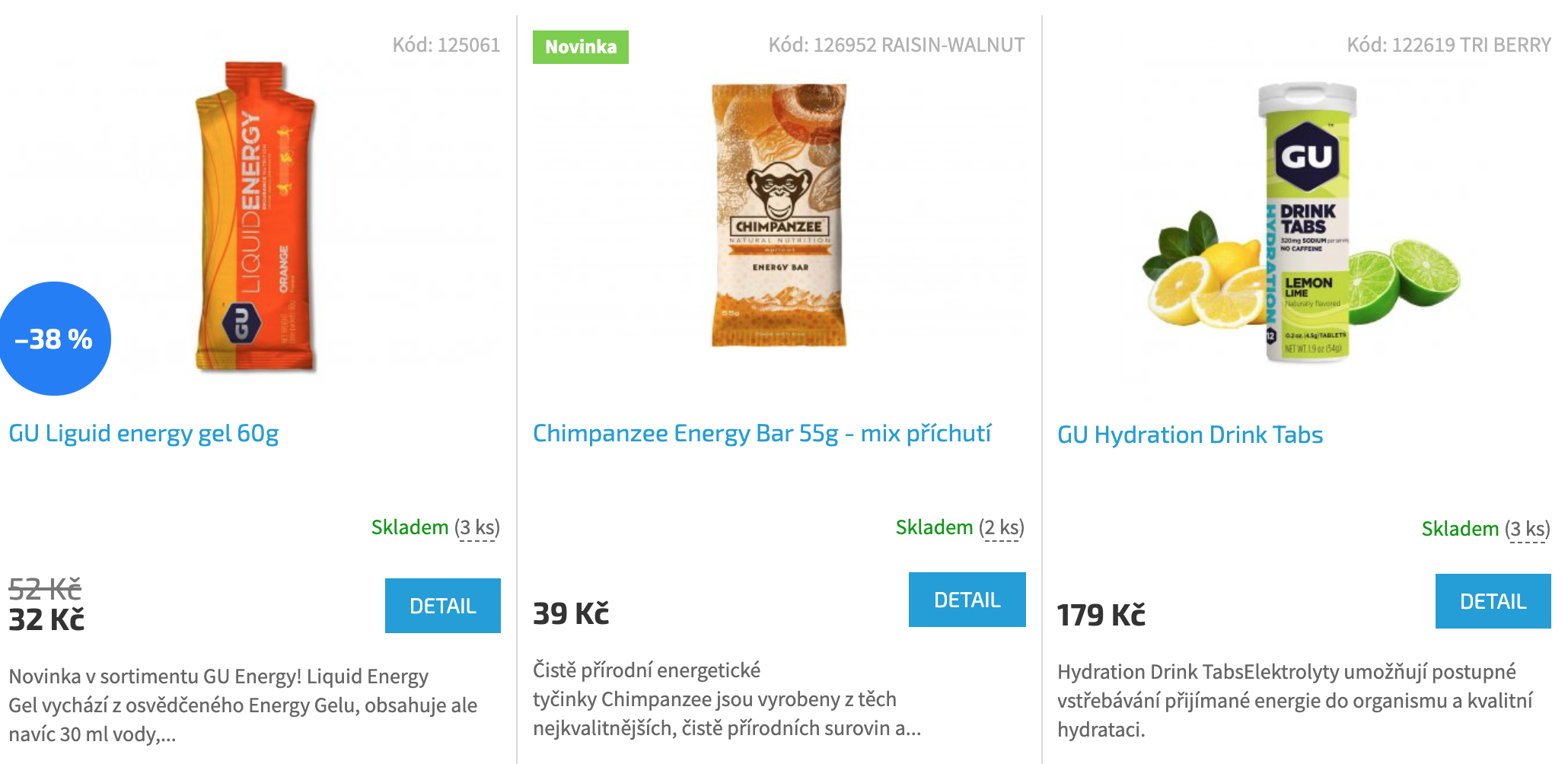Open GU Hydration Drink Tabs product link
The height and width of the screenshot is (764, 1568).
tap(1190, 435)
